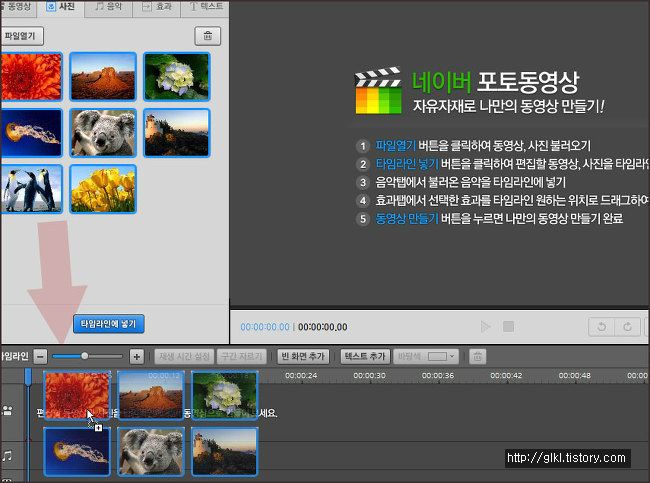Select the hydrangea photo thumbnail in library
Viewport: 650px width, 483px height.
[x=177, y=77]
